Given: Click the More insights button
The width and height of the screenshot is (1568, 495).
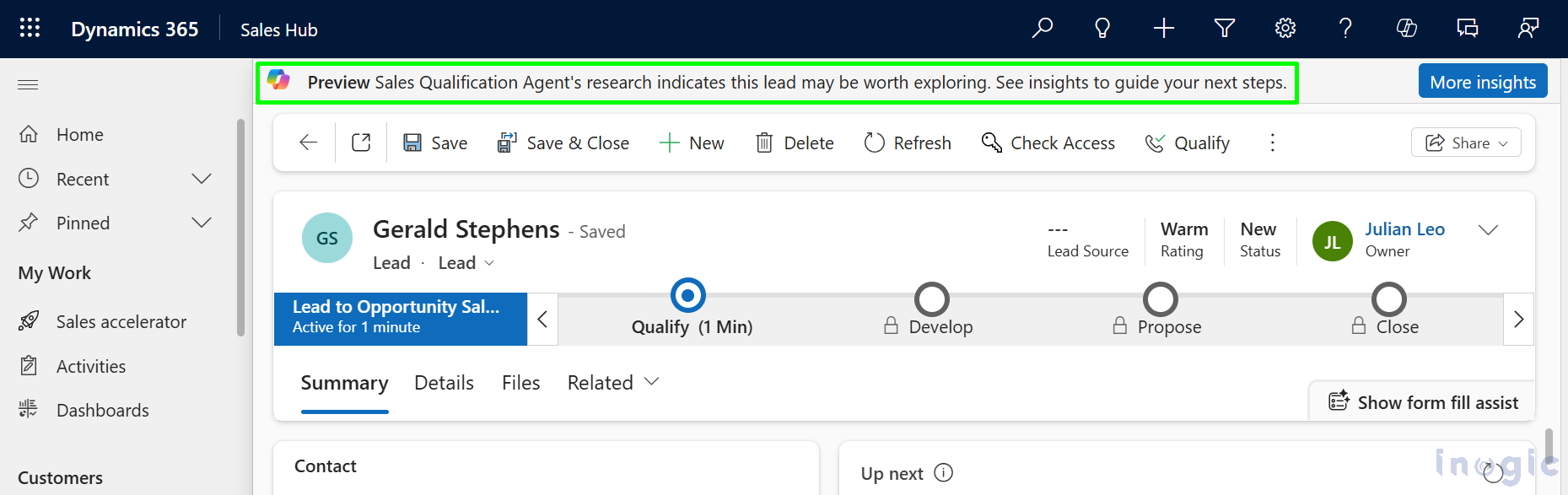Looking at the screenshot, I should tap(1482, 82).
